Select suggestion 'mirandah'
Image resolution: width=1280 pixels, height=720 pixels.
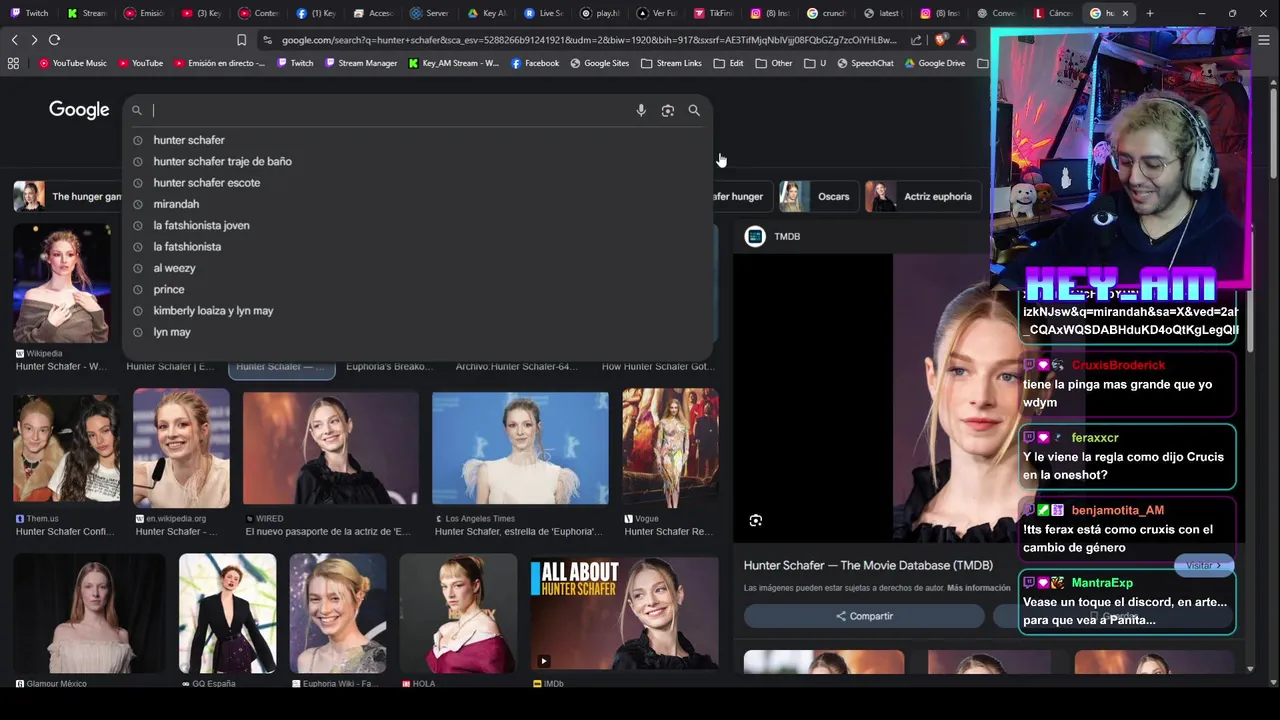(418, 204)
